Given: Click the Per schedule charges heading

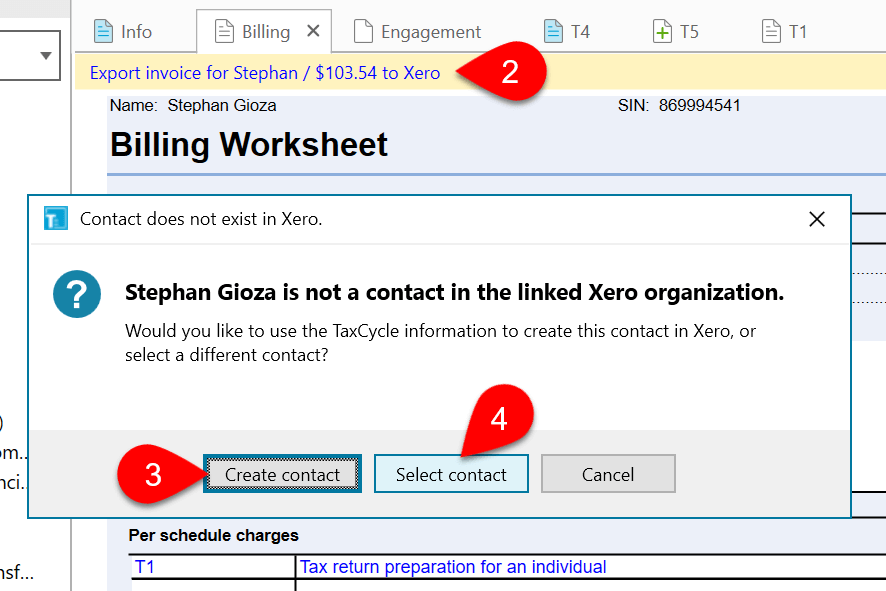Looking at the screenshot, I should tap(214, 535).
